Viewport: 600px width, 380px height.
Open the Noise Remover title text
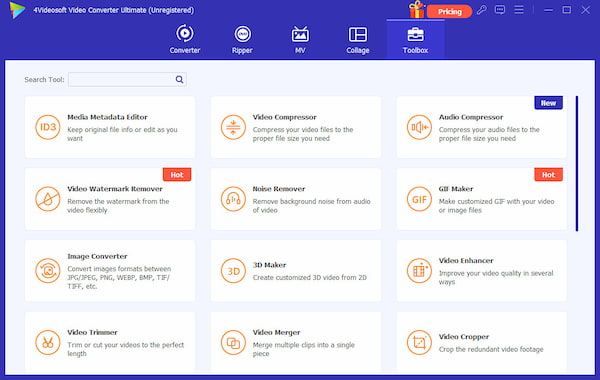279,189
